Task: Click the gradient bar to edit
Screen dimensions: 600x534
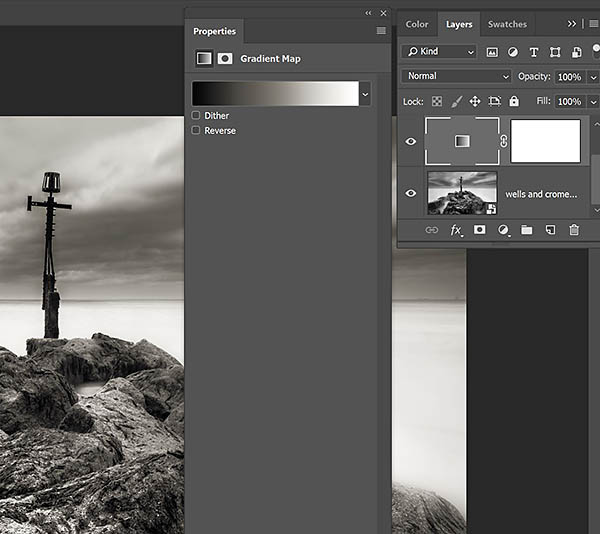Action: click(275, 94)
